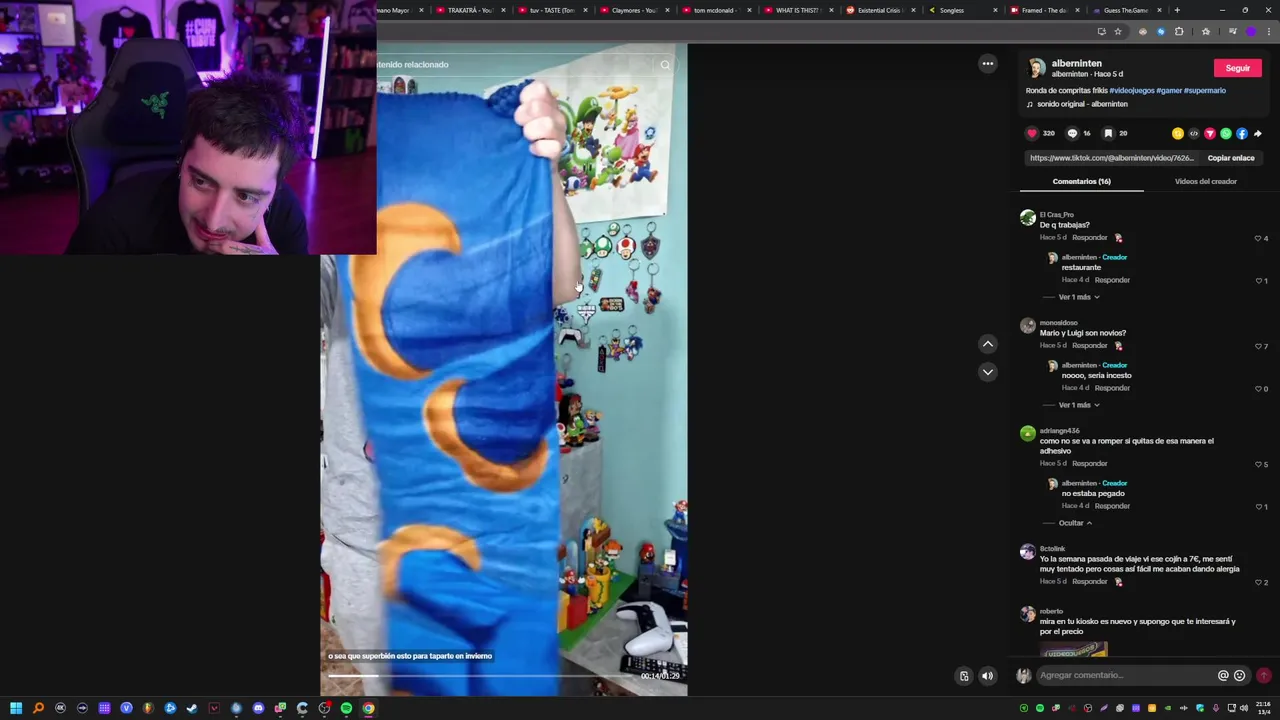This screenshot has width=1280, height=720.
Task: Open the Framed browser tab
Action: 1044,10
